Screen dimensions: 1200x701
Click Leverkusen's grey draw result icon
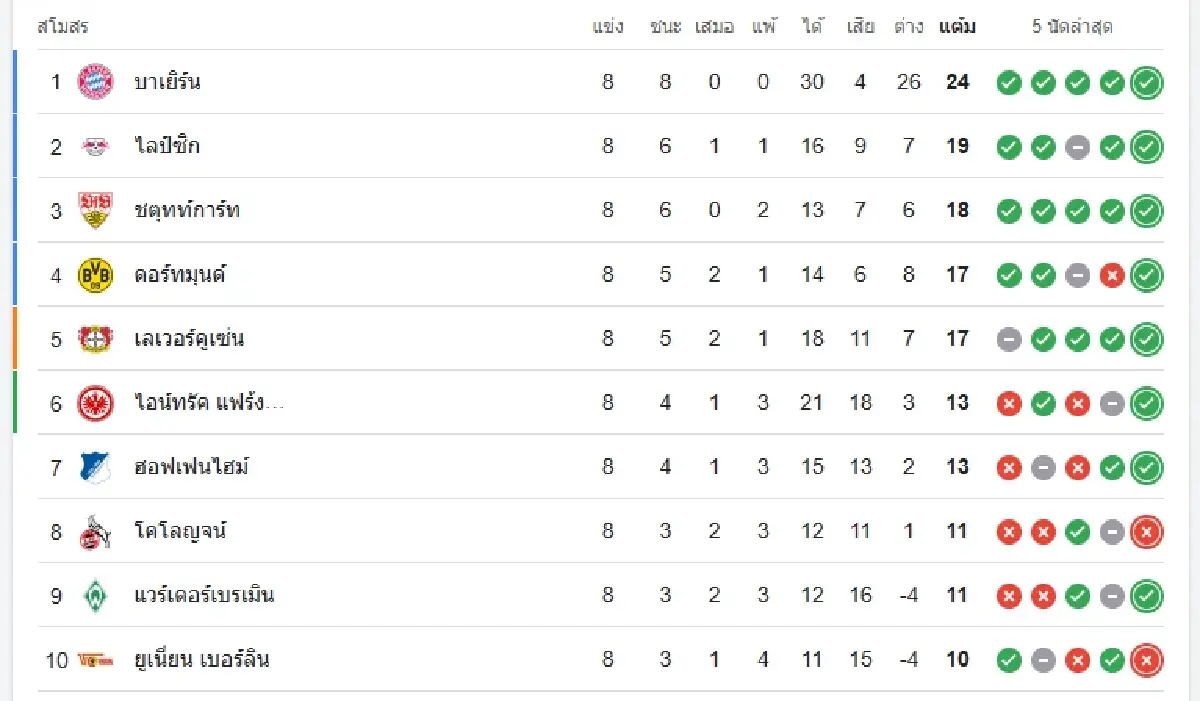(1009, 339)
